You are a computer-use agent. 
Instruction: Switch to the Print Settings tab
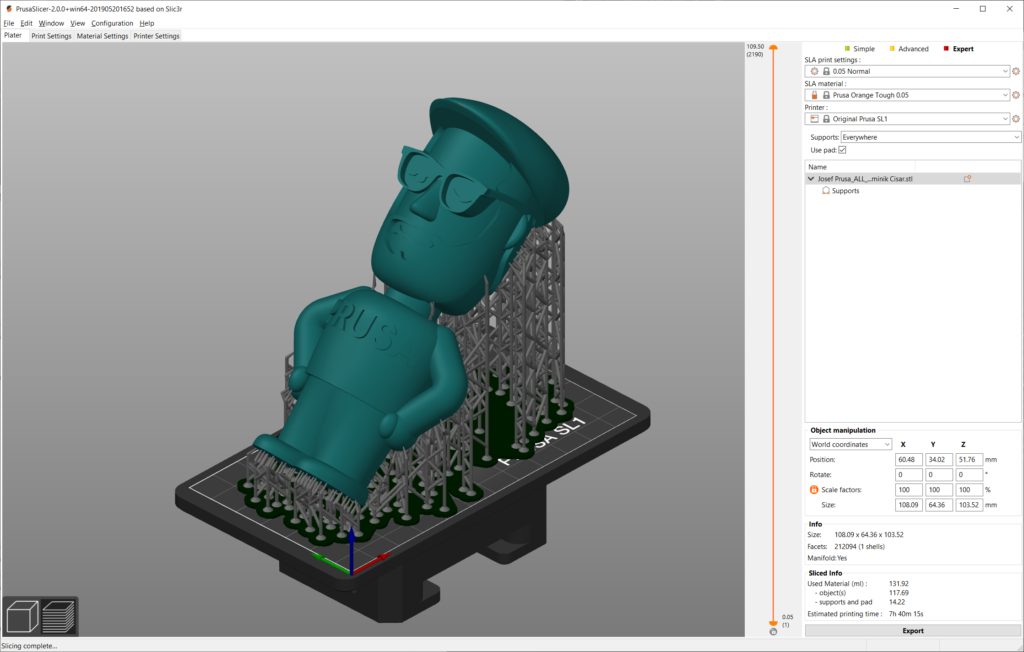pyautogui.click(x=51, y=36)
